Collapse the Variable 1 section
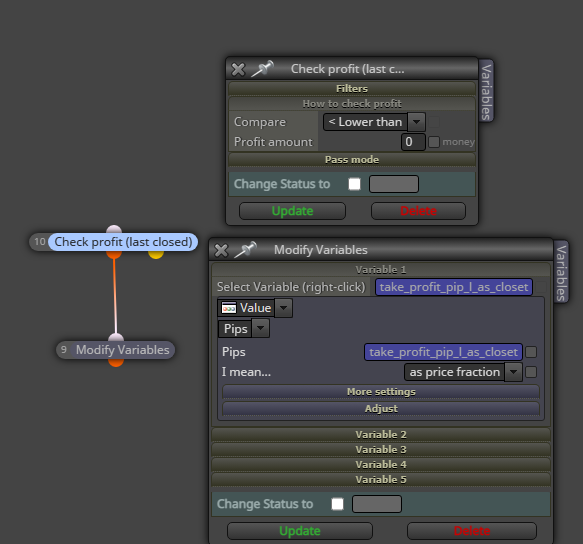Viewport: 583px width, 544px height. (x=381, y=270)
